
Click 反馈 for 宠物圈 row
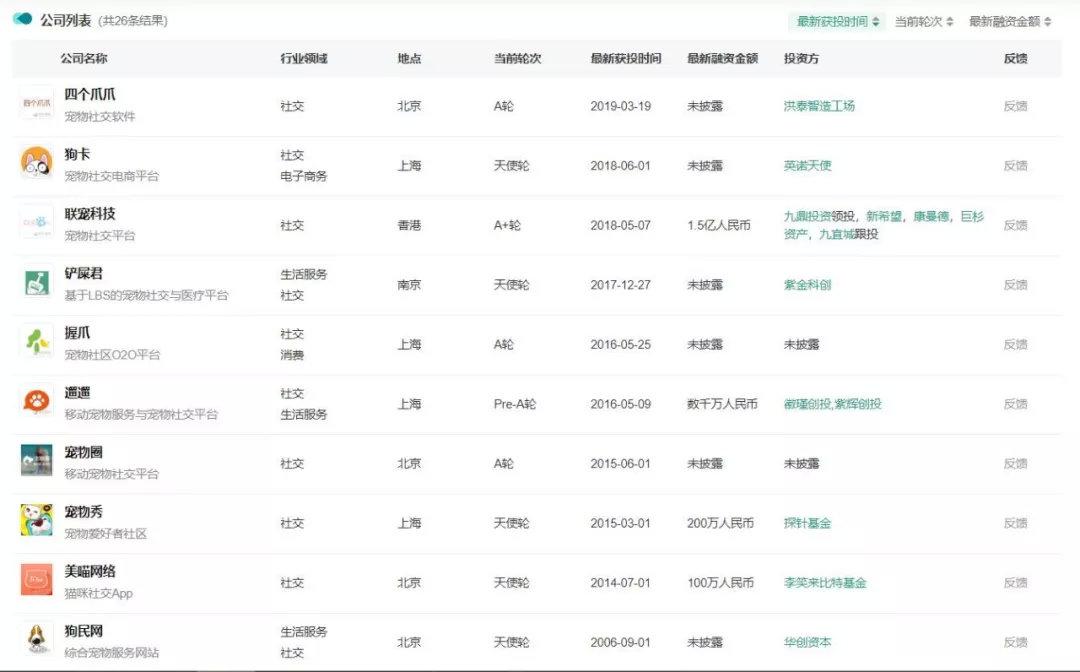(1015, 463)
